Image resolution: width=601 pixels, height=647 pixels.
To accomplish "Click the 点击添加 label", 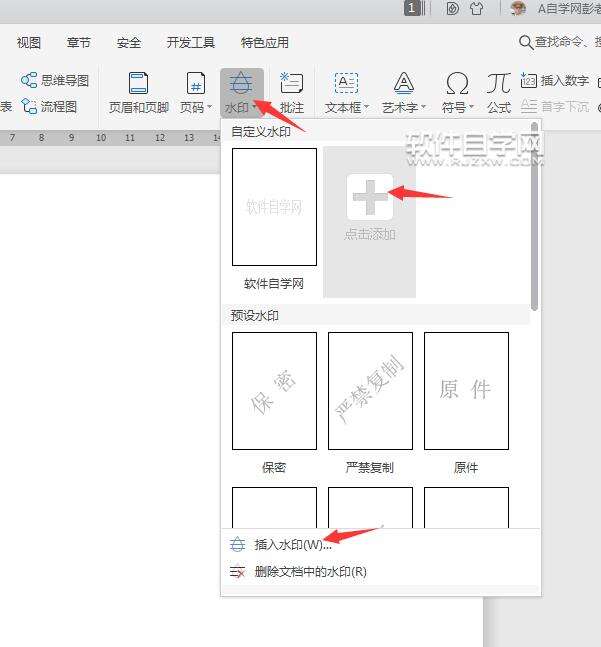I will 370,234.
